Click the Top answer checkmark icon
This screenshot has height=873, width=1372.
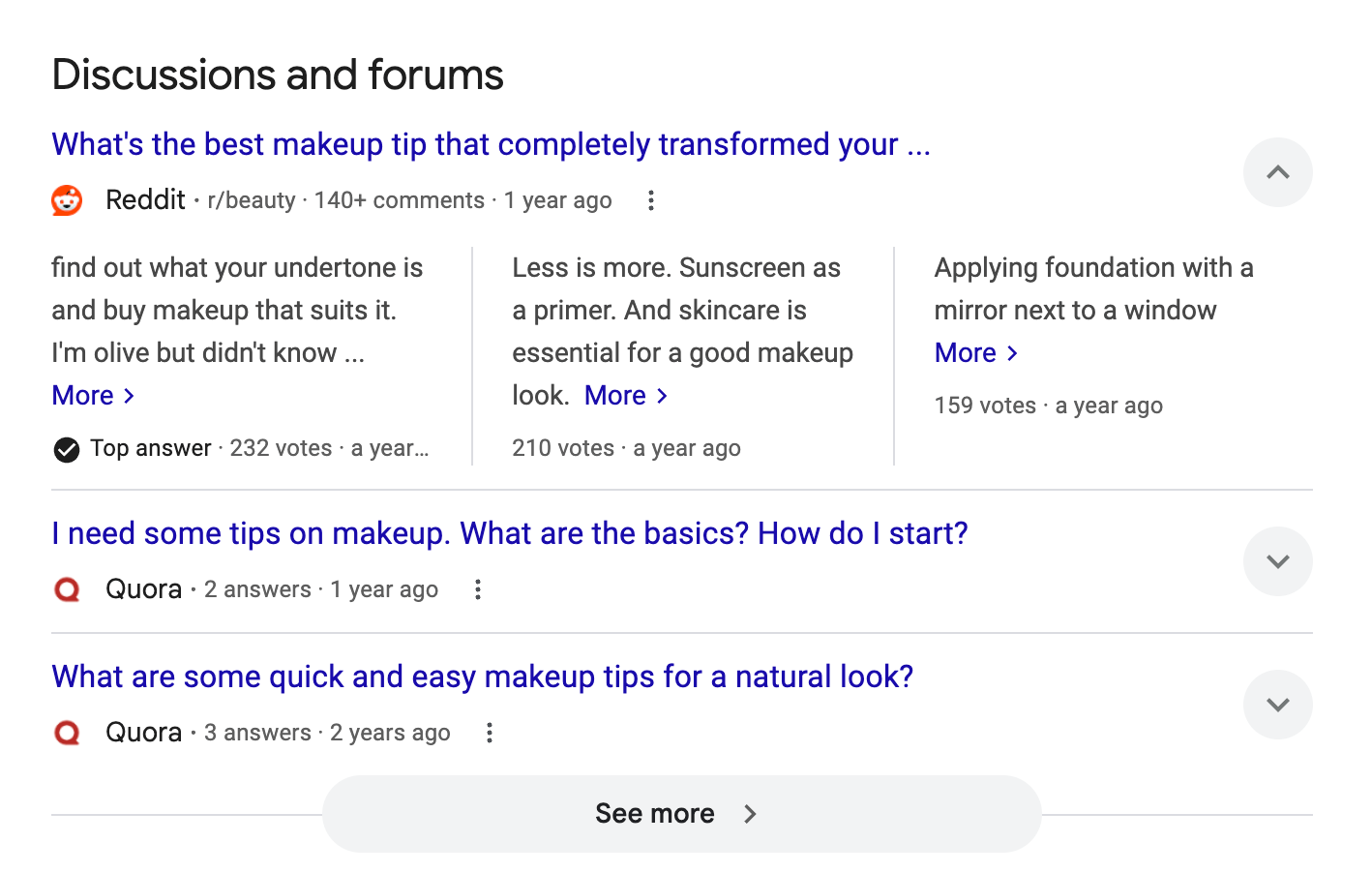[x=66, y=448]
